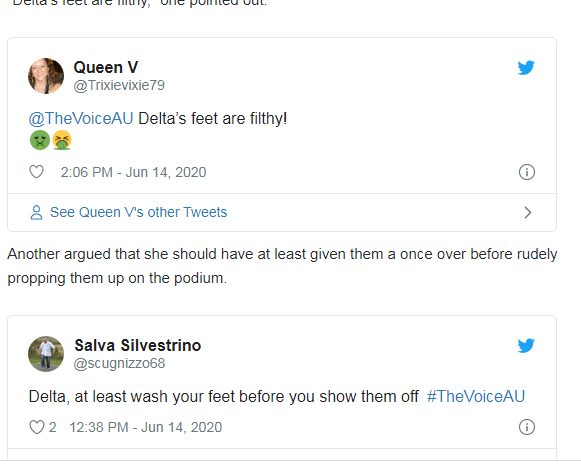Like Salva Silvestrino's tweet with heart icon
Image resolution: width=581 pixels, height=466 pixels.
click(x=37, y=427)
